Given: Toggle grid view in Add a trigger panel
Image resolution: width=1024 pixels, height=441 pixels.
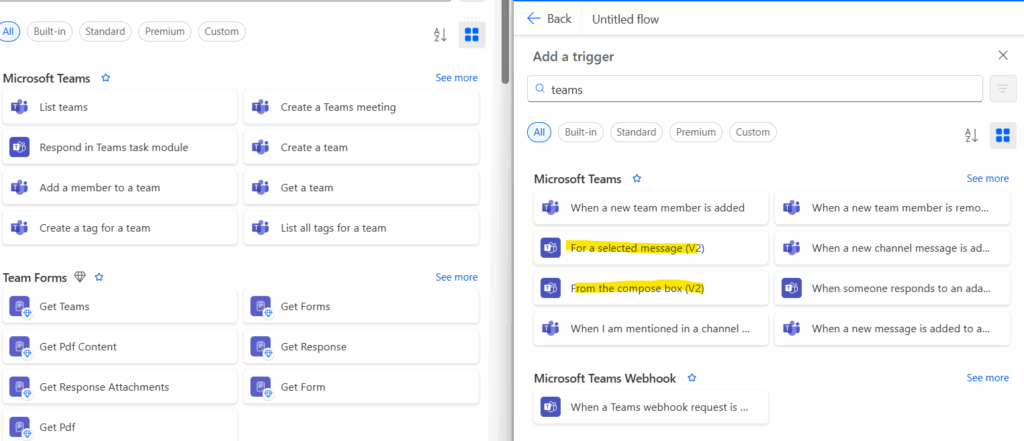Looking at the screenshot, I should [x=1002, y=135].
